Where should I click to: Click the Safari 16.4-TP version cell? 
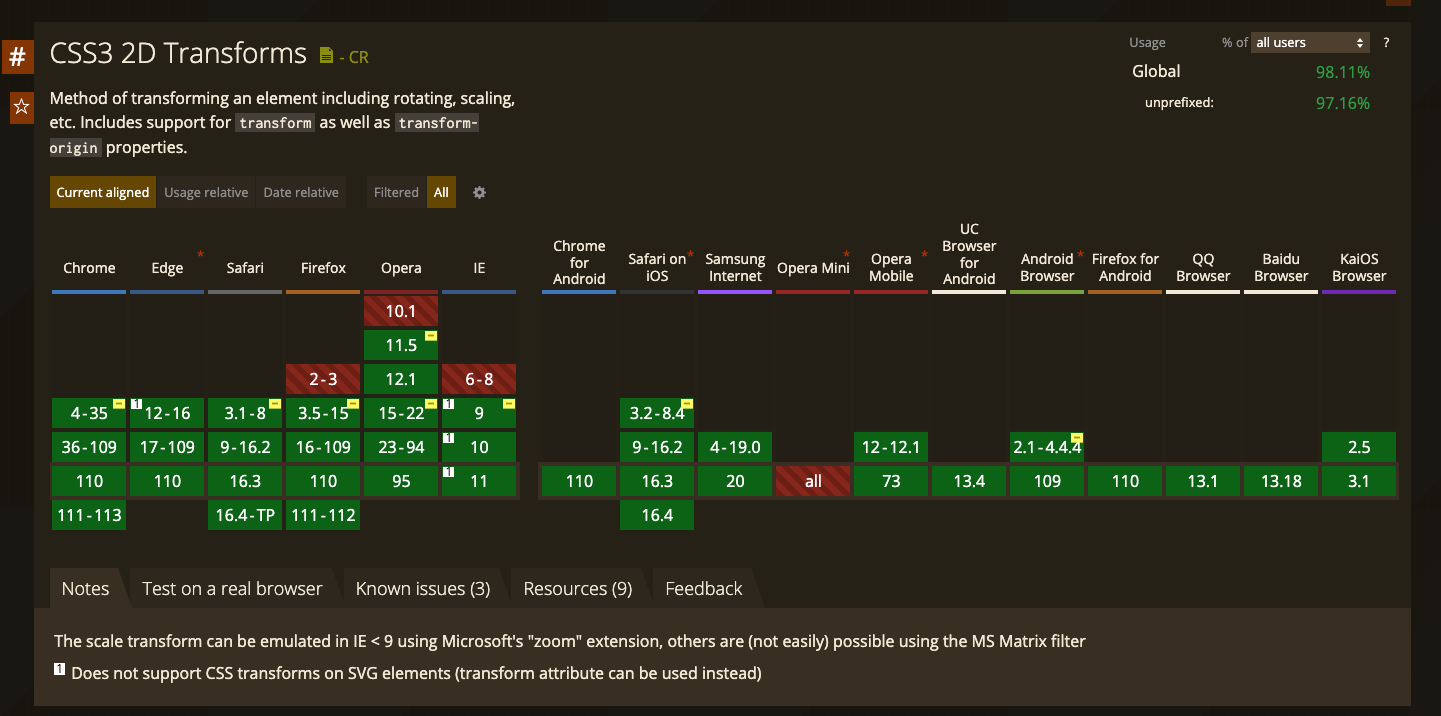(x=245, y=515)
